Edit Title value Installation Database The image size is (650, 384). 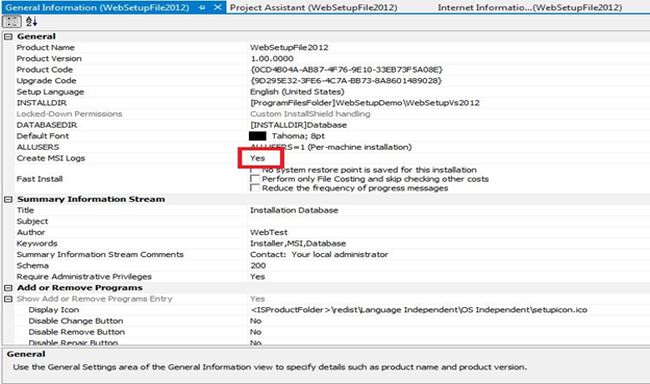pyautogui.click(x=294, y=210)
